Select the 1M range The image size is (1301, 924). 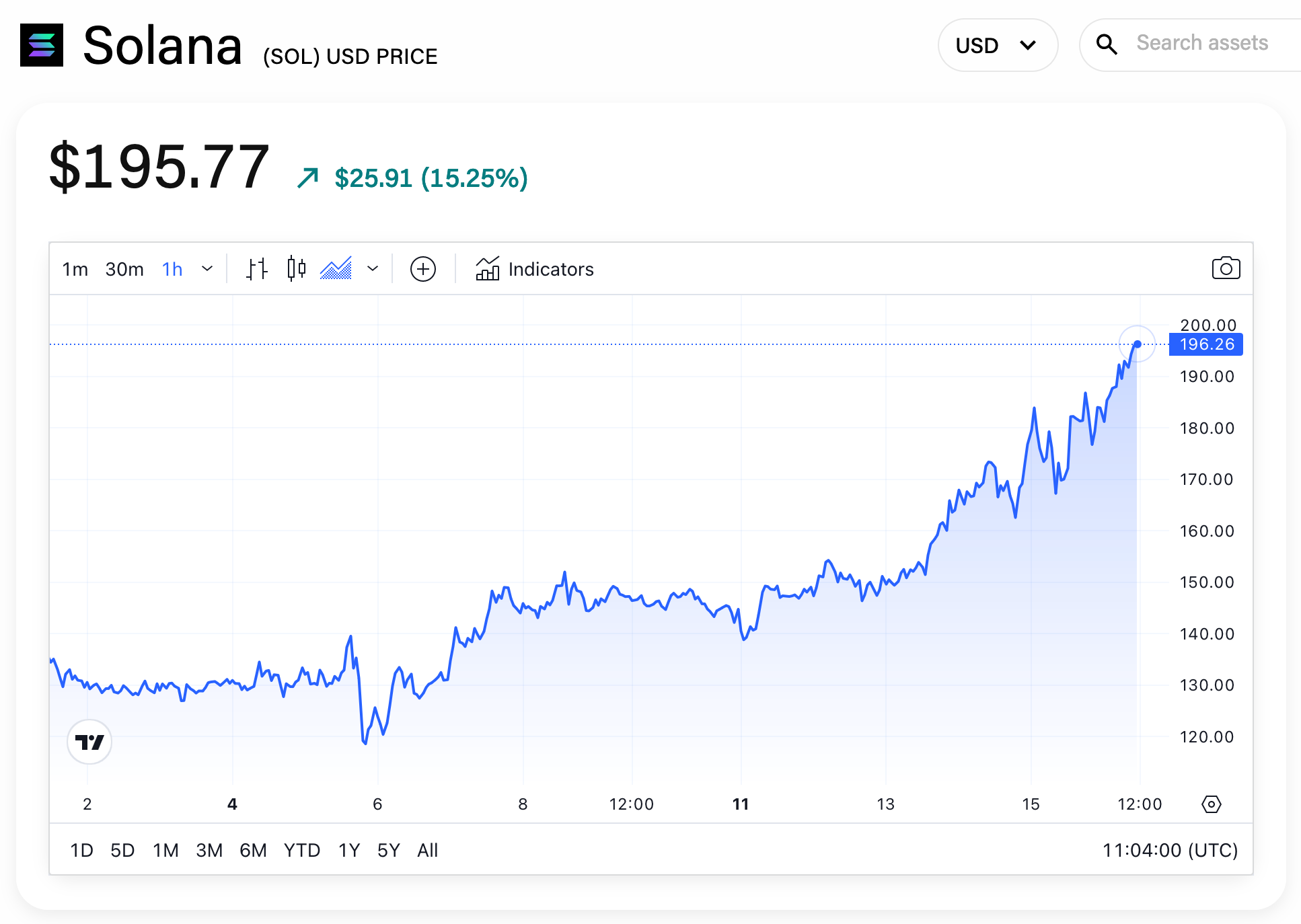pos(165,850)
